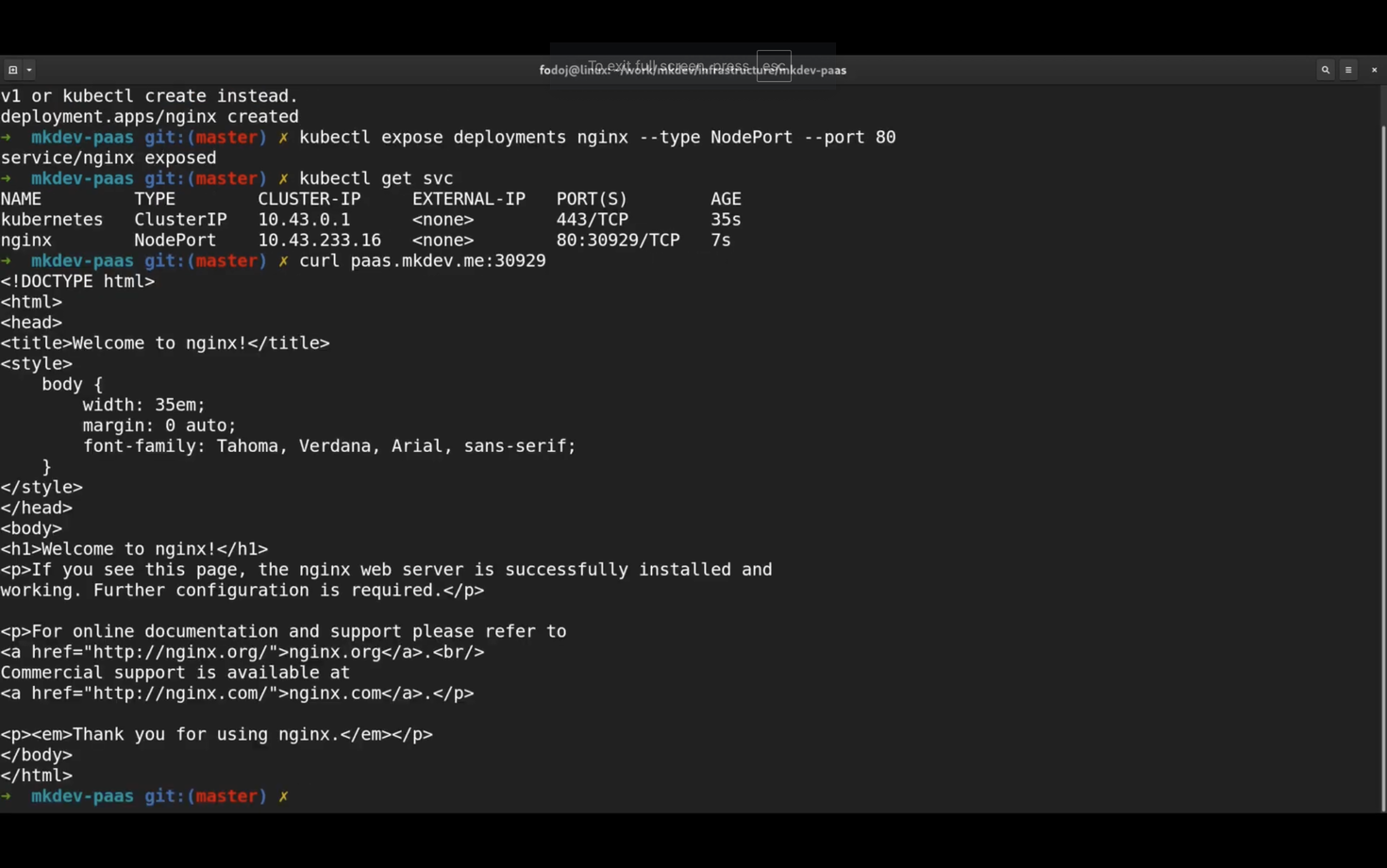Click the 80:30929/TCP port value
1387x868 pixels.
(x=618, y=241)
